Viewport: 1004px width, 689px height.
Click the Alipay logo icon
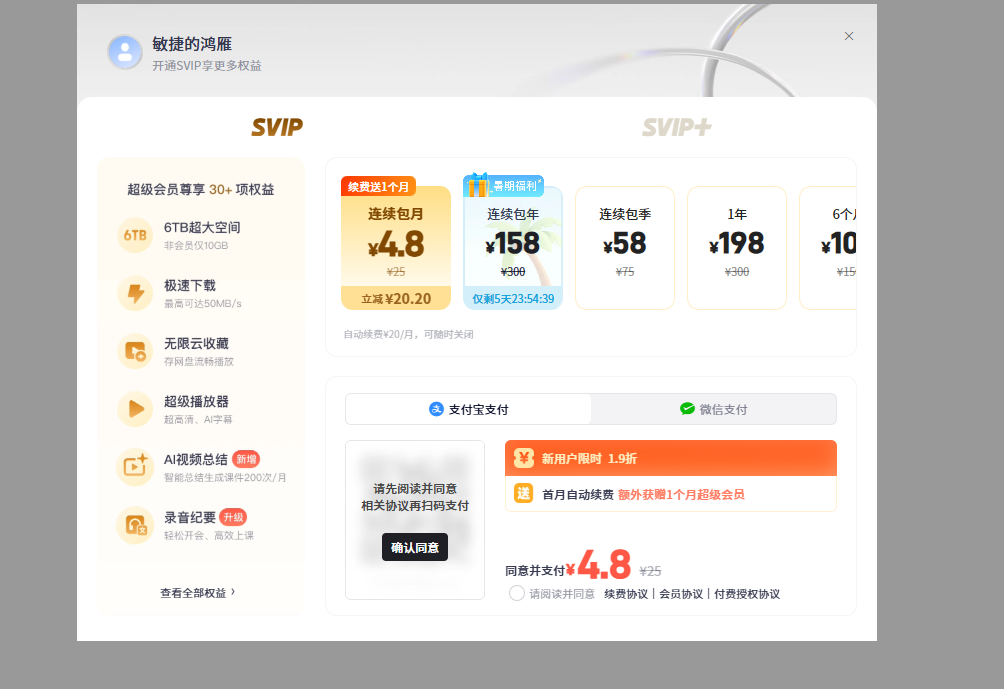pyautogui.click(x=436, y=409)
